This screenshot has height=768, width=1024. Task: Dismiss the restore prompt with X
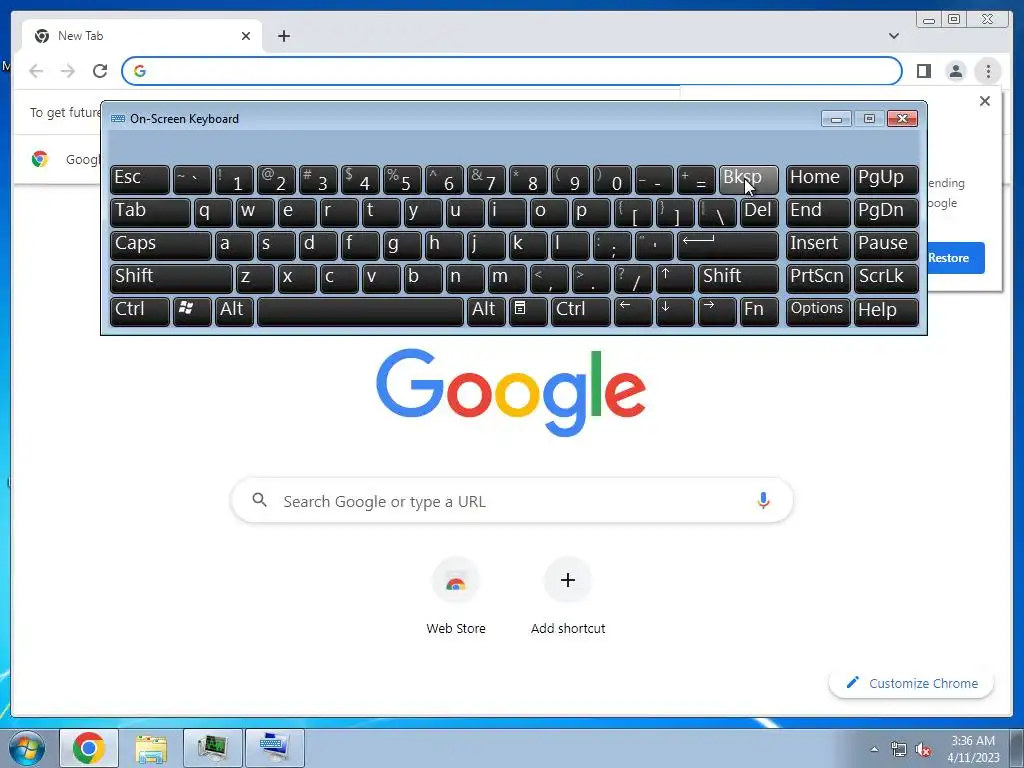click(985, 101)
